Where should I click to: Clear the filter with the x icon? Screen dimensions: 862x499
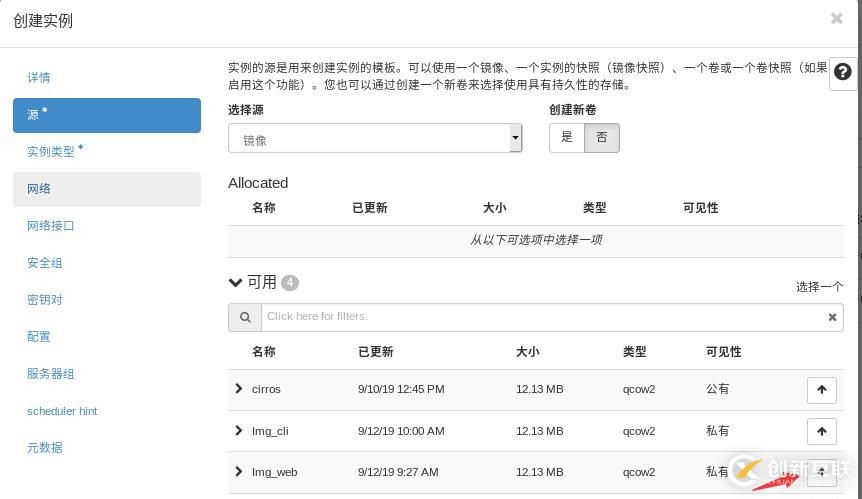(832, 317)
